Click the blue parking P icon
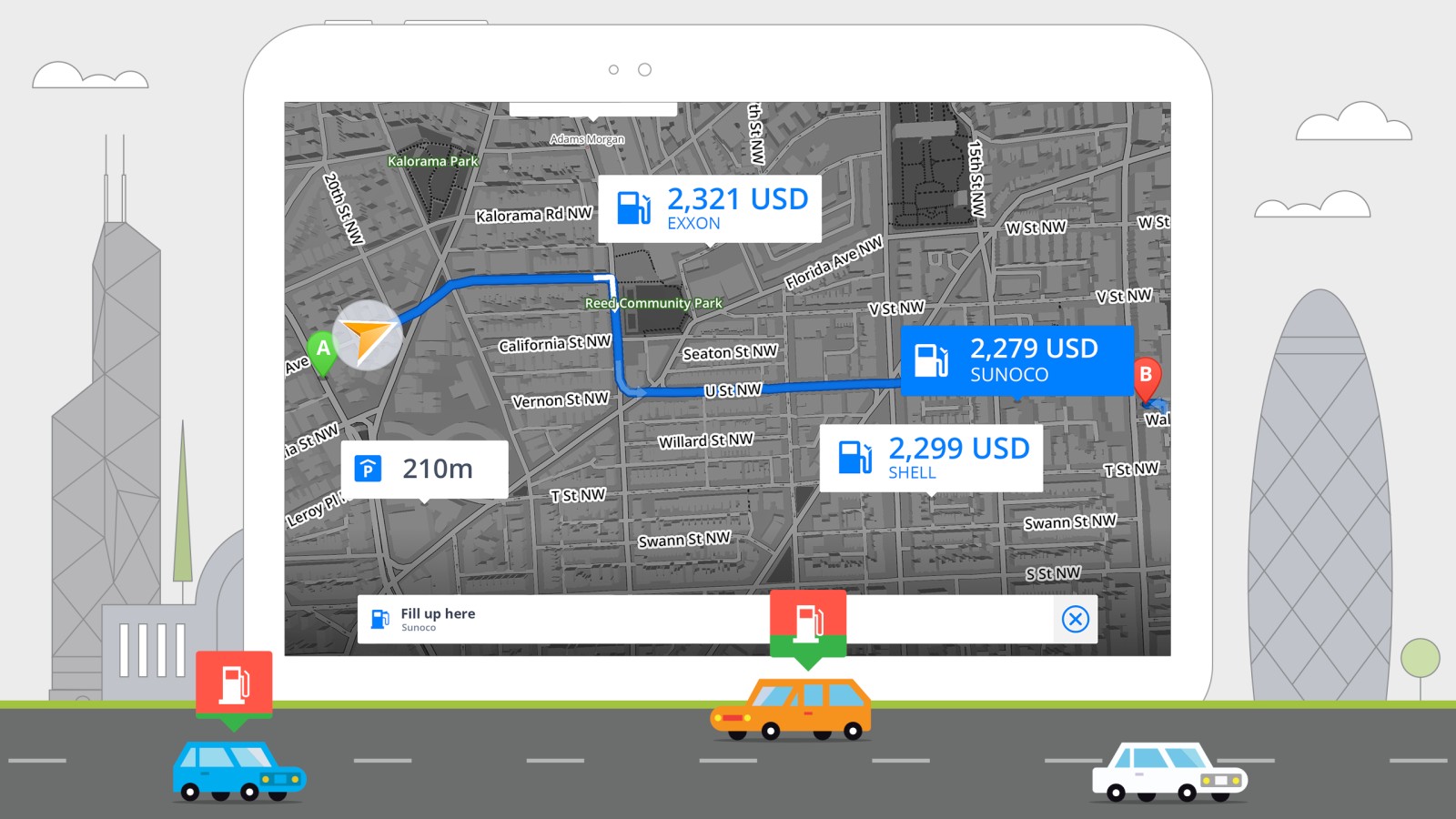1456x819 pixels. [368, 469]
